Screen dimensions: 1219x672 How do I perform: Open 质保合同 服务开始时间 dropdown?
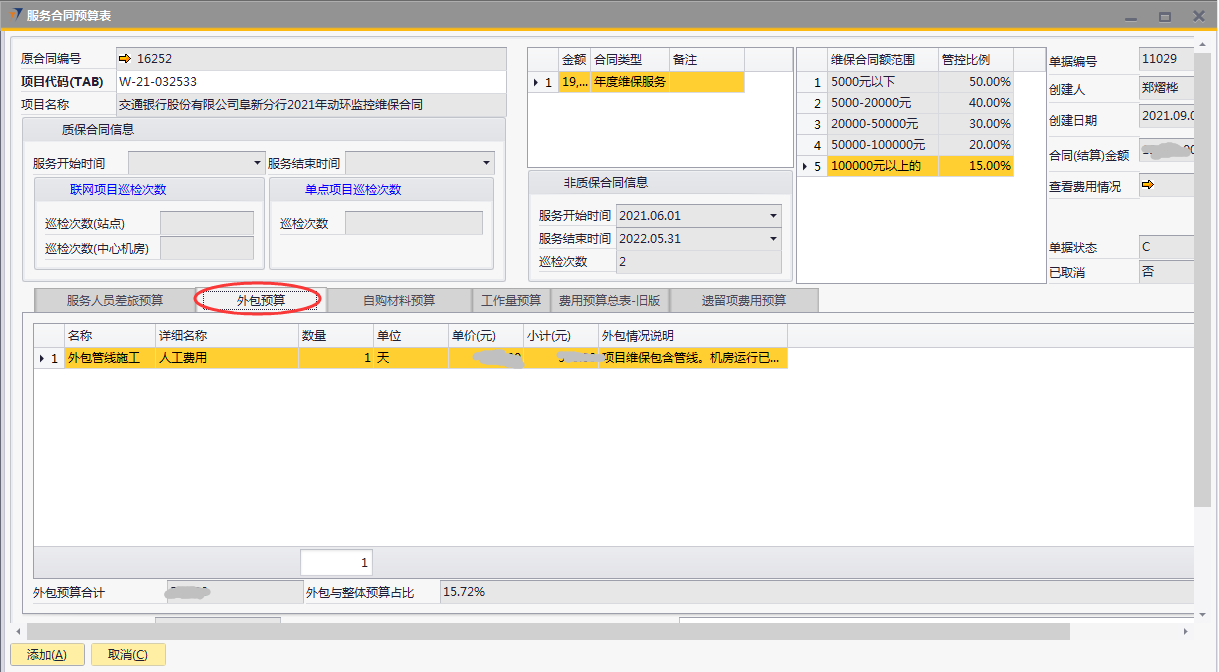(258, 163)
